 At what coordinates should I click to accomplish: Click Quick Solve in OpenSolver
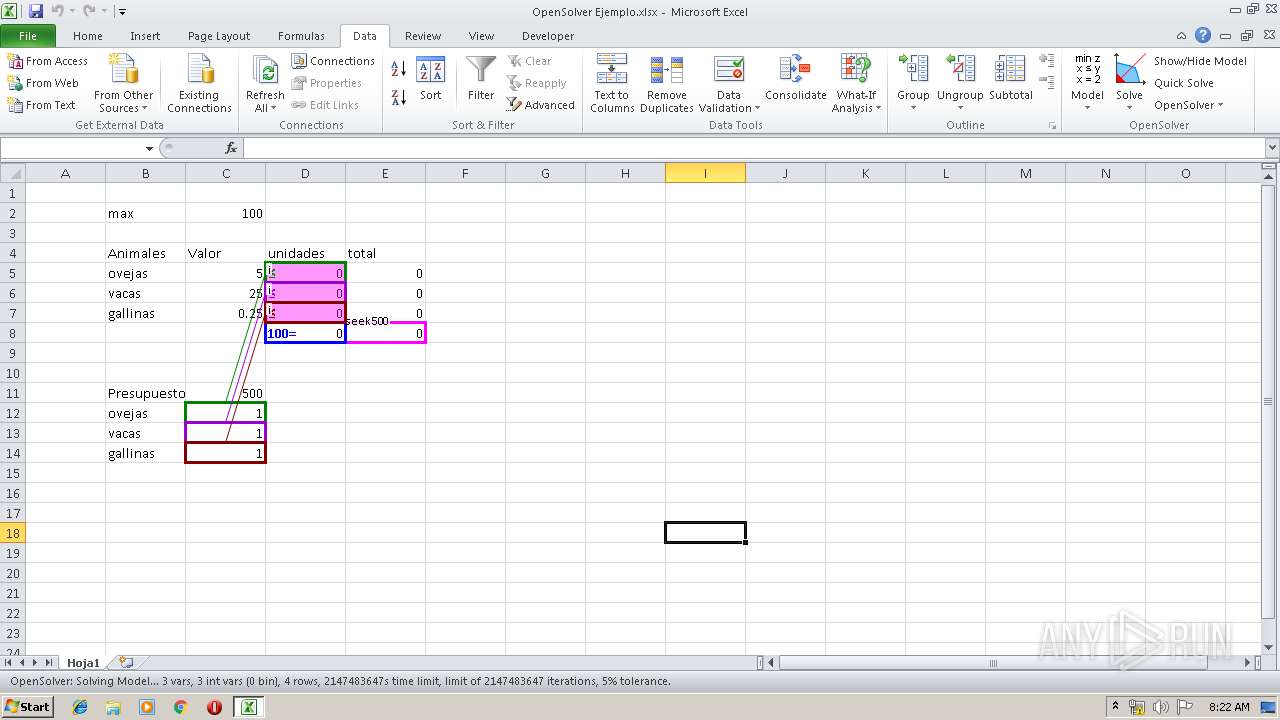point(1184,83)
